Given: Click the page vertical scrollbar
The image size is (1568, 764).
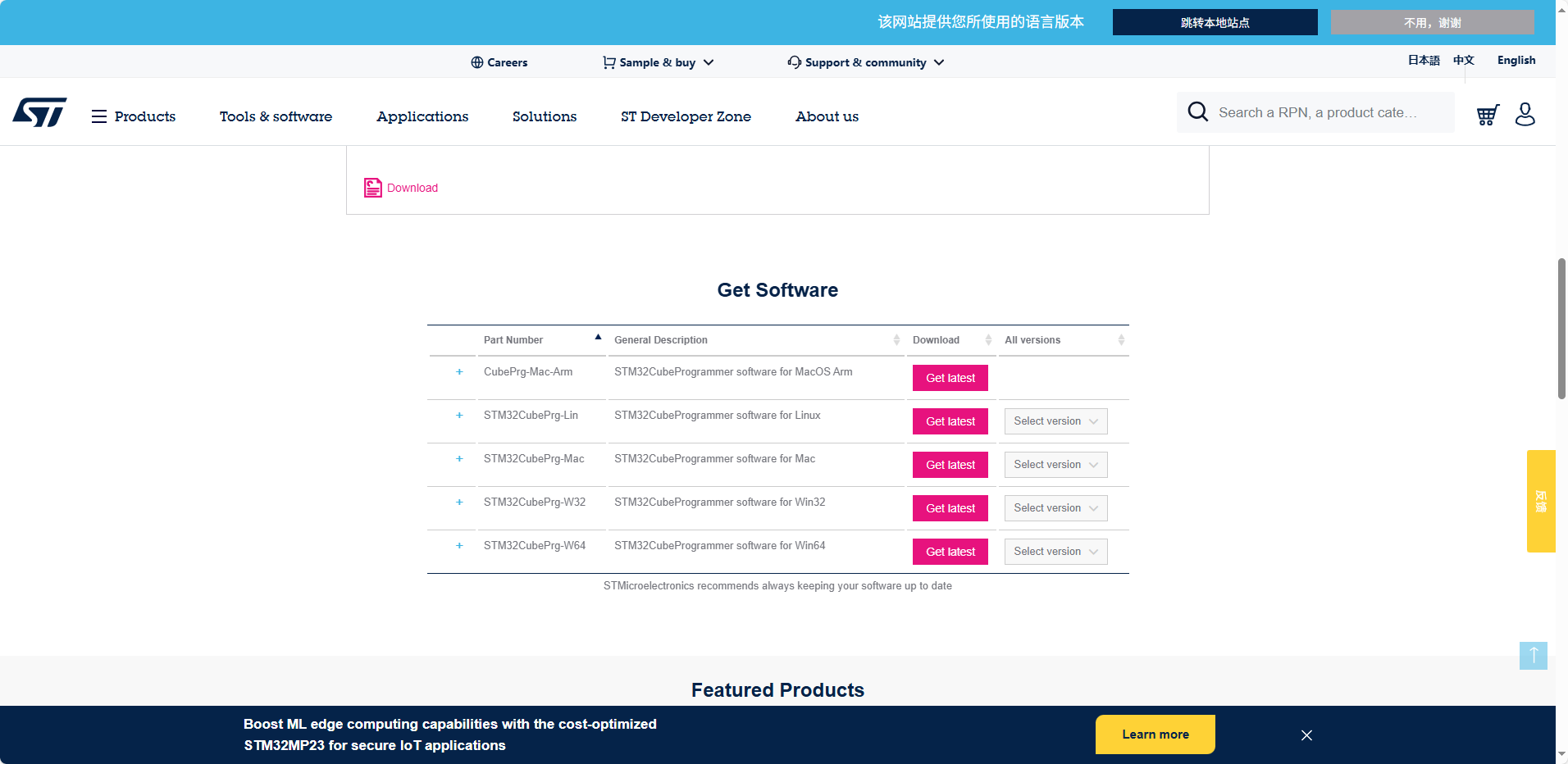Looking at the screenshot, I should (x=1561, y=328).
